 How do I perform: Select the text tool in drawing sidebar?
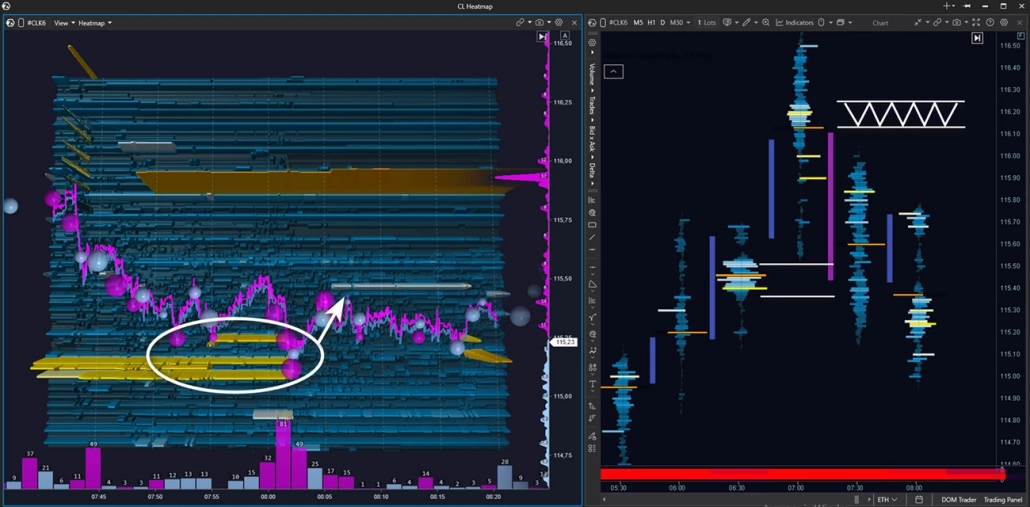point(593,384)
